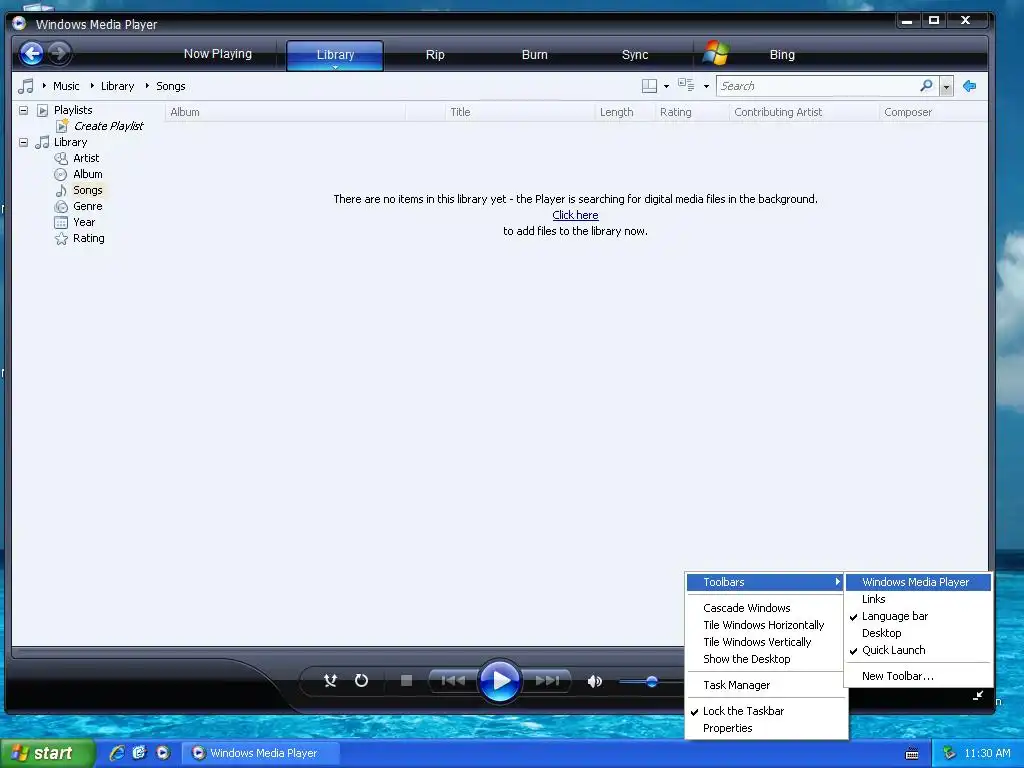This screenshot has width=1024, height=768.
Task: Expand the Music breadcrumb arrow
Action: coord(44,86)
